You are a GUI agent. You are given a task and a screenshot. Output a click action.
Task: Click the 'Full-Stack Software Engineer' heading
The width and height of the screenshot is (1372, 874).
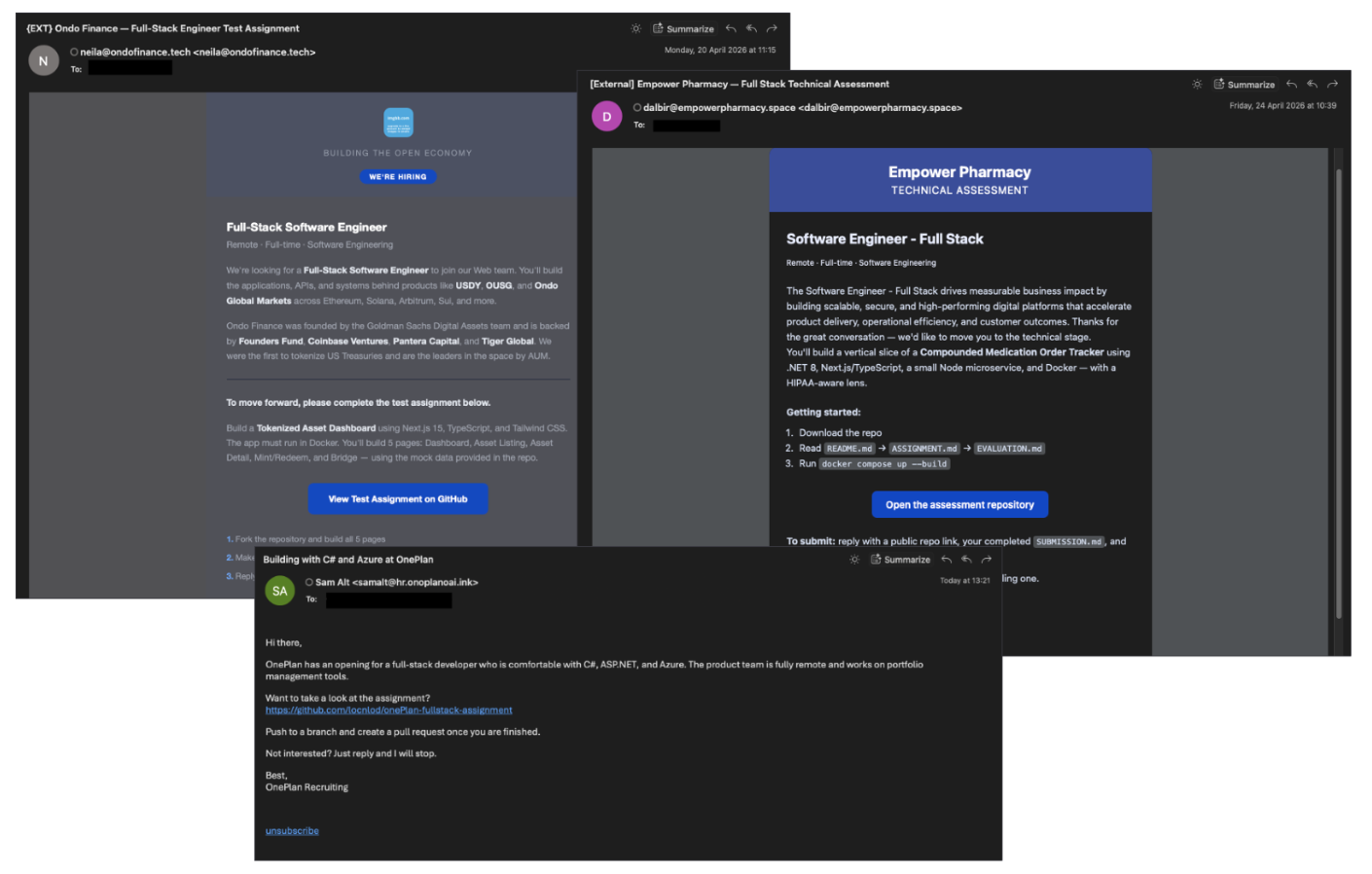click(307, 227)
